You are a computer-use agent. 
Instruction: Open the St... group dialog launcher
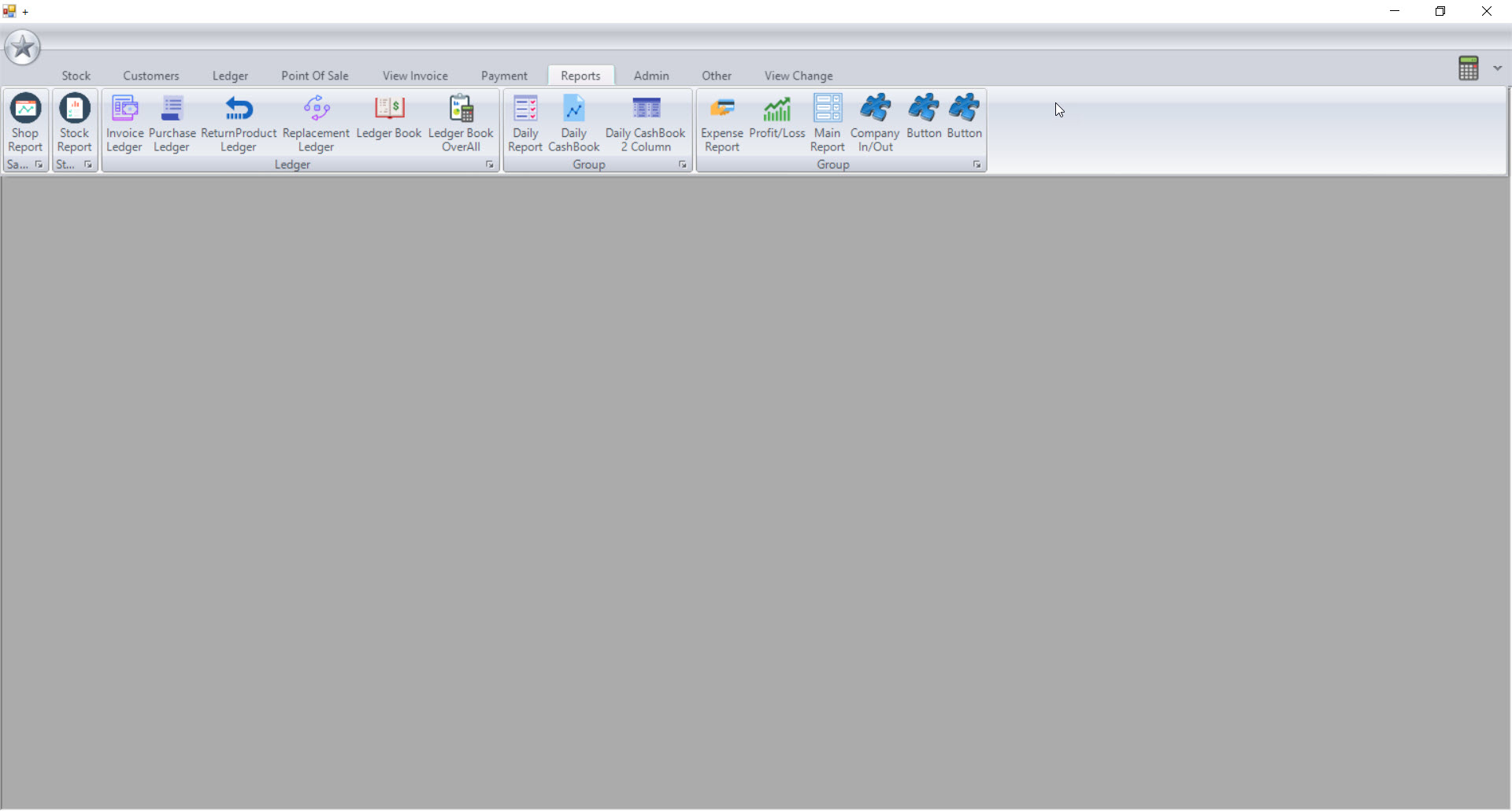pyautogui.click(x=87, y=165)
